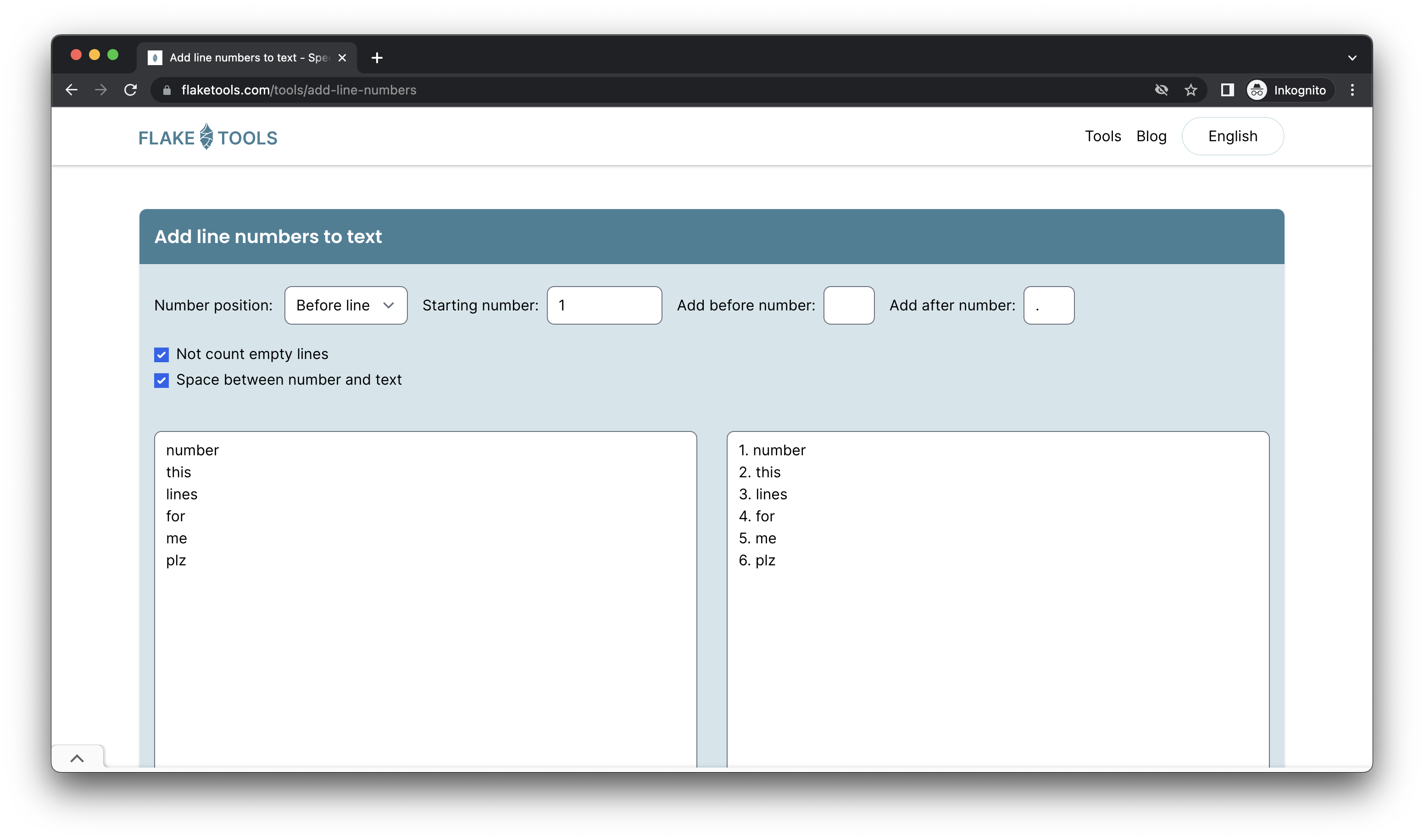Screen dimensions: 1424x840
Task: Toggle Space between number and text checkbox
Action: (x=161, y=381)
